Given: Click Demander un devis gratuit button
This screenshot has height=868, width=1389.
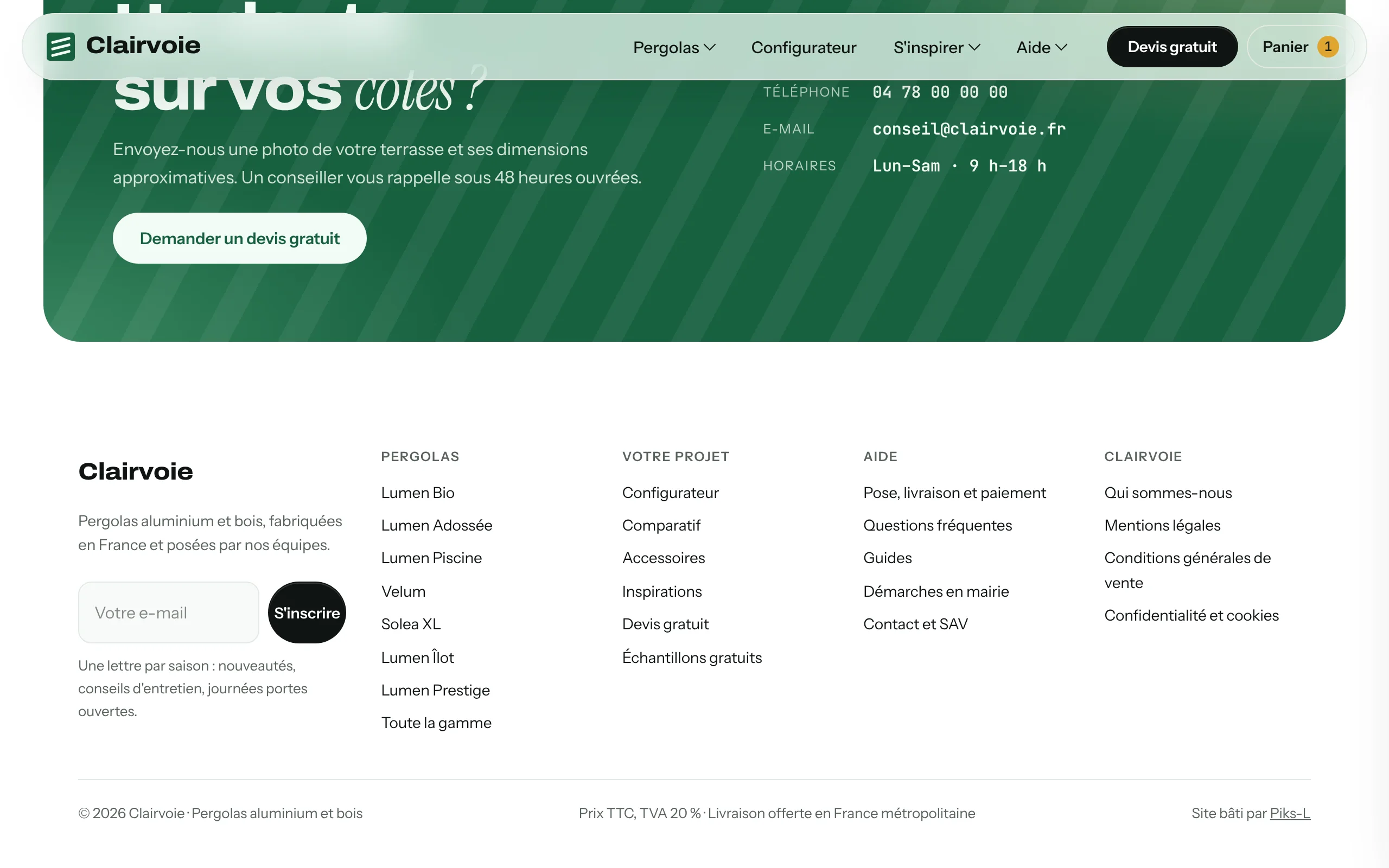Looking at the screenshot, I should (239, 238).
